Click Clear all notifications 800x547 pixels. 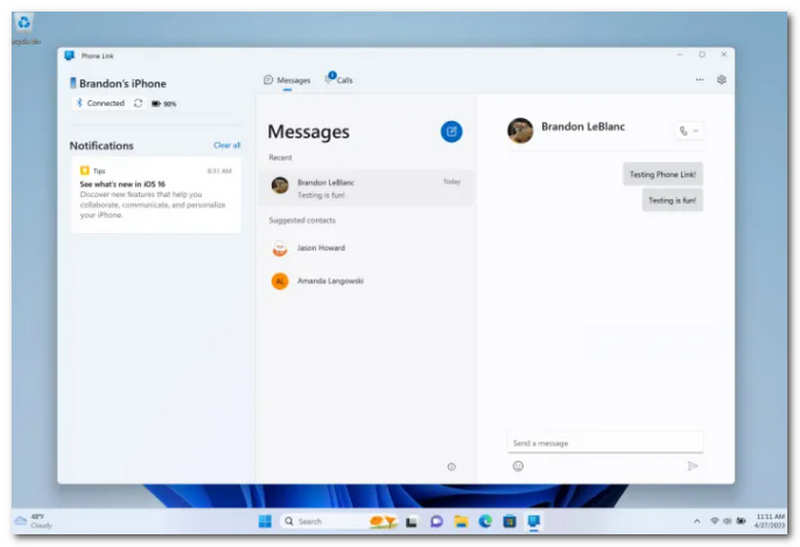[x=227, y=145]
